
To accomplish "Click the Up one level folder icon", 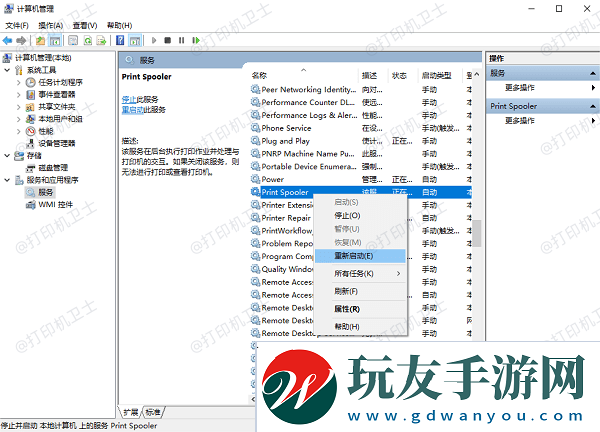I will (x=40, y=40).
